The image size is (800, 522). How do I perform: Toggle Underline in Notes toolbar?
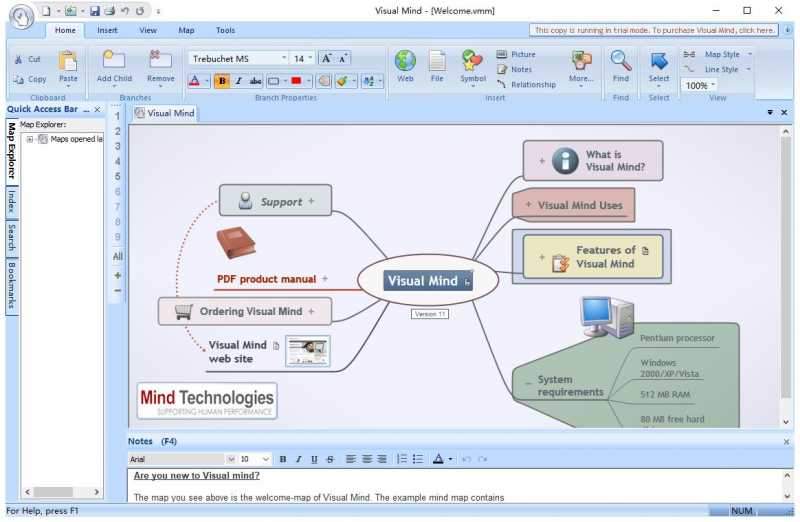coord(314,459)
